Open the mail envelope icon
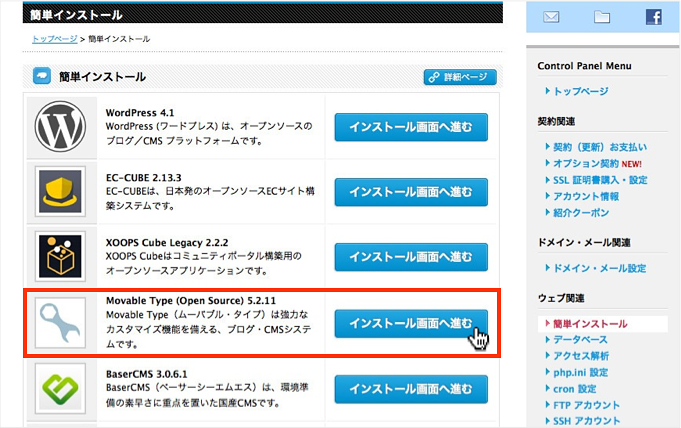 coord(551,17)
